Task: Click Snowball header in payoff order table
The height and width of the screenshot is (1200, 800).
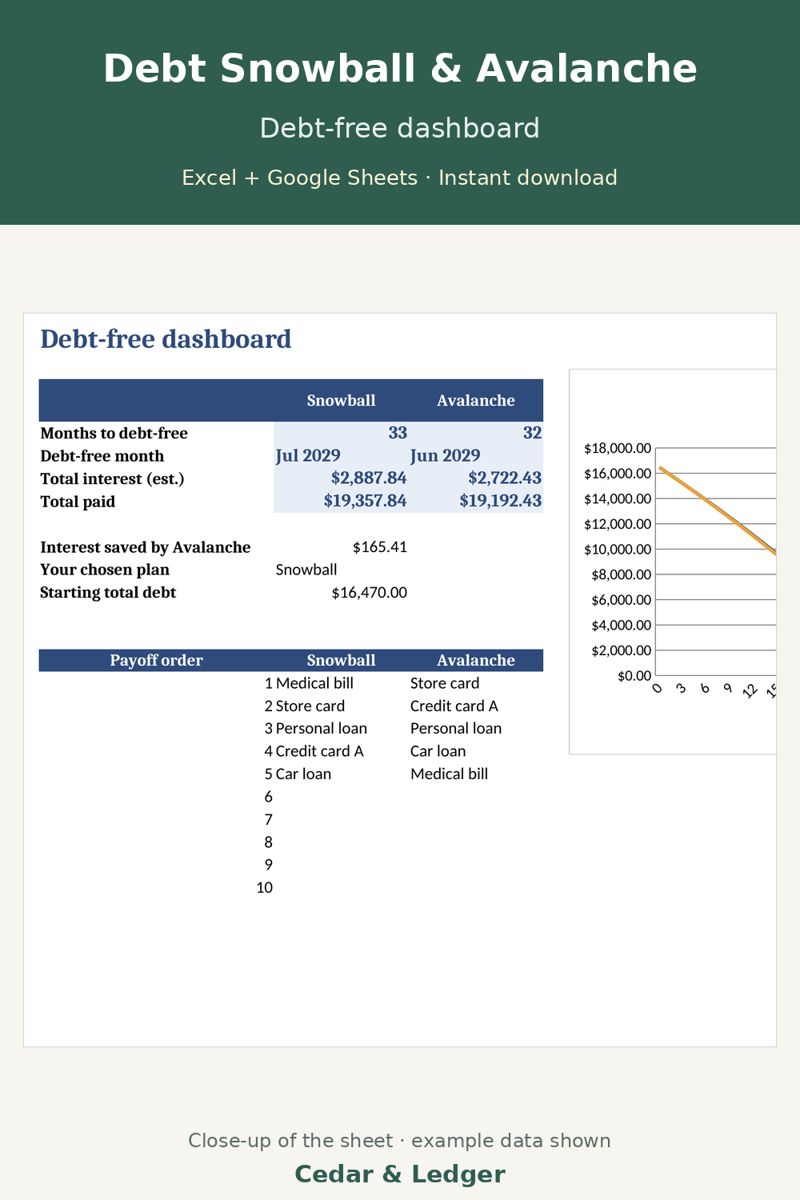Action: 341,660
